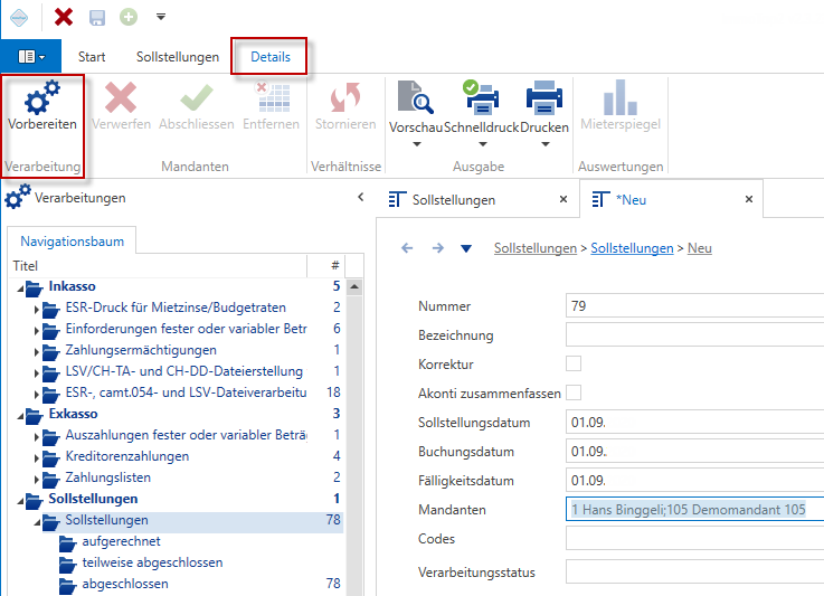This screenshot has width=824, height=596.
Task: Click the application logo icon top-left
Action: (x=19, y=17)
